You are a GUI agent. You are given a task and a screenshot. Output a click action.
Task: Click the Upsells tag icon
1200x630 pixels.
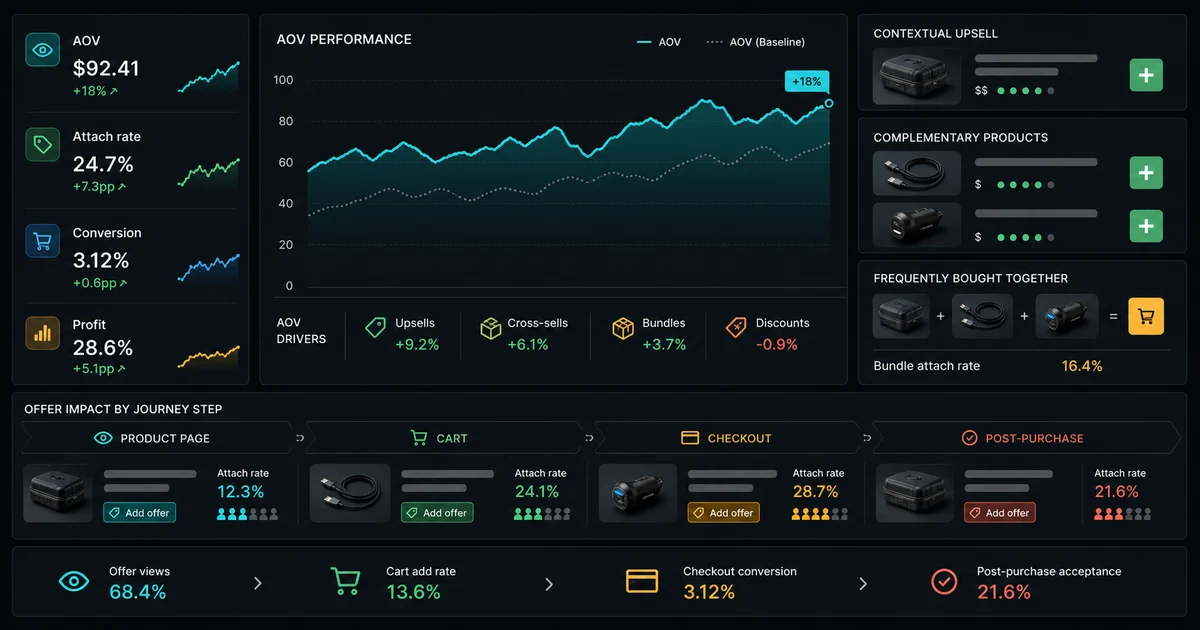tap(376, 327)
